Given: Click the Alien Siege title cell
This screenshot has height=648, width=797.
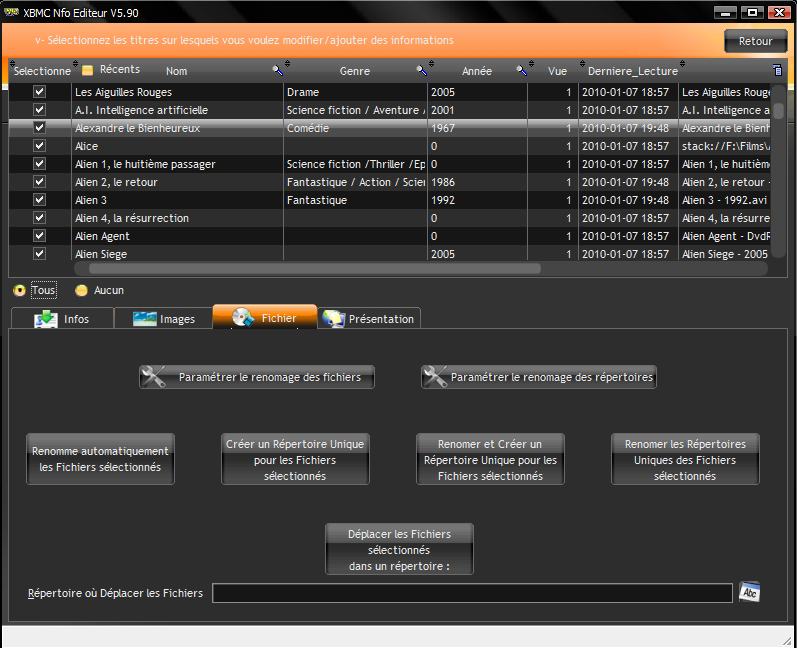Looking at the screenshot, I should tap(177, 254).
